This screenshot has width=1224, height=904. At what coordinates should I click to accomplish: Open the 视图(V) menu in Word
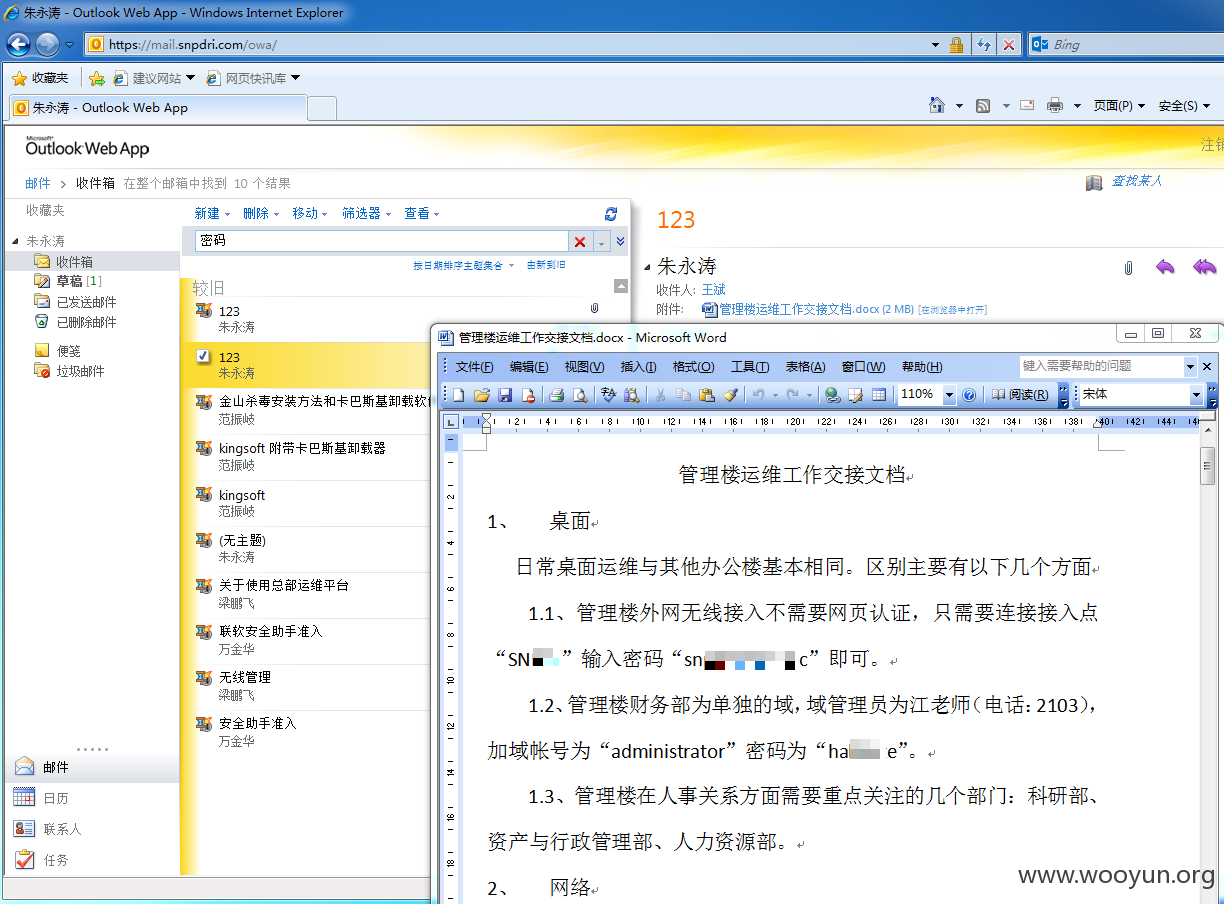(x=584, y=367)
